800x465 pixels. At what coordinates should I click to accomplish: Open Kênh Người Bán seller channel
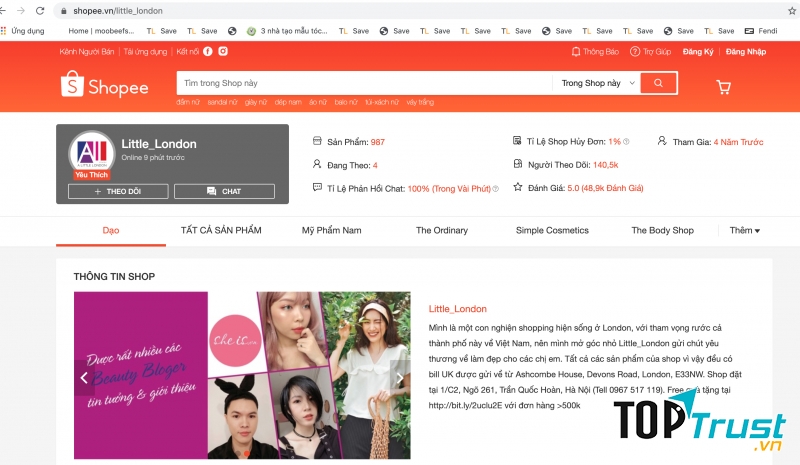(x=87, y=52)
